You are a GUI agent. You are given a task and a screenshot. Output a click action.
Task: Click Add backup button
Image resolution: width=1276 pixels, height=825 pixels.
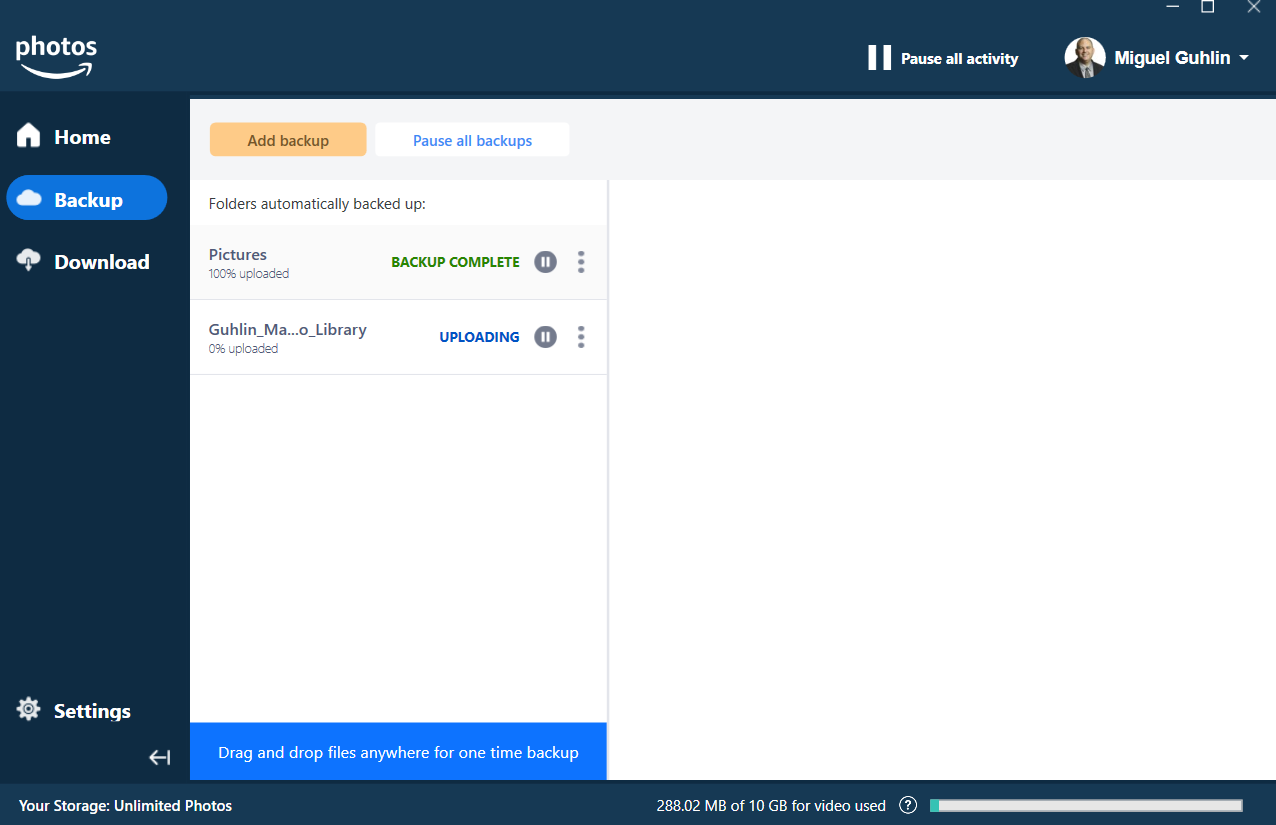(288, 140)
